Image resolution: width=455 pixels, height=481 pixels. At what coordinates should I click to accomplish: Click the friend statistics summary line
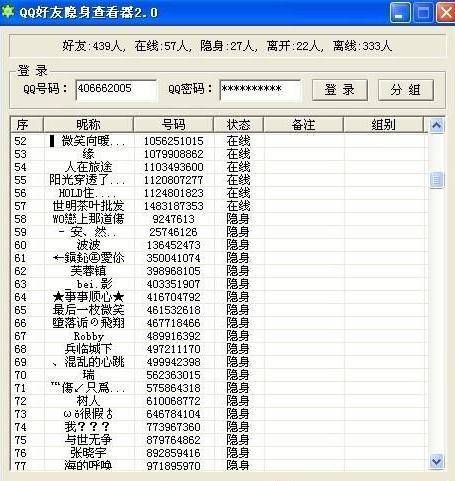click(x=227, y=46)
